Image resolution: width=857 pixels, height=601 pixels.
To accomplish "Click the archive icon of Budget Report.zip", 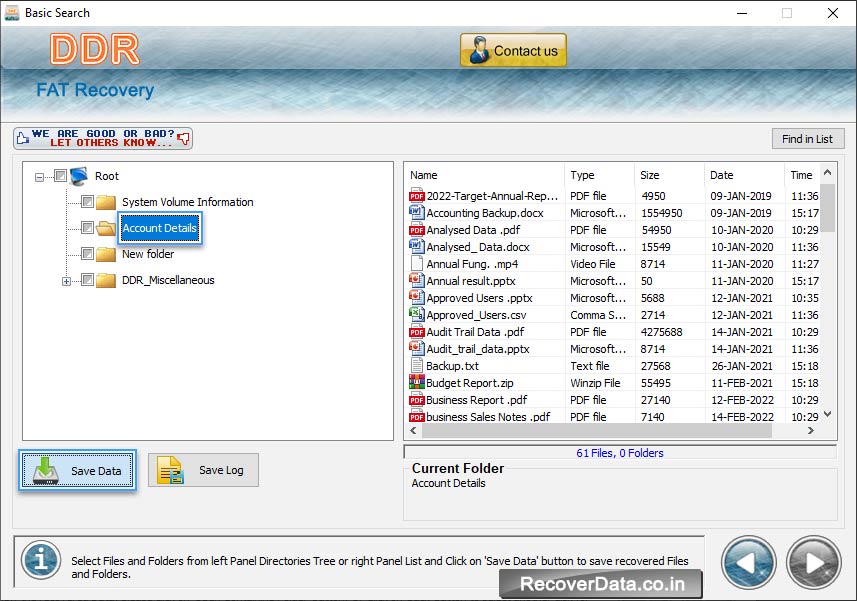I will (416, 382).
